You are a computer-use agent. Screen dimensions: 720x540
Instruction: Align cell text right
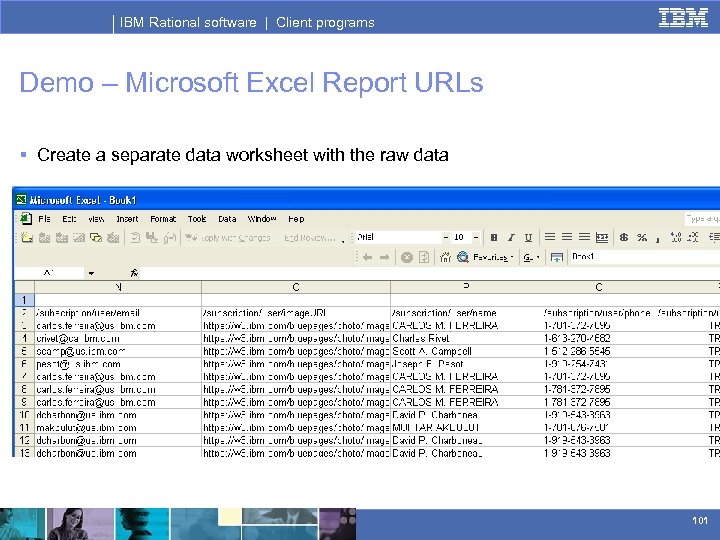[x=584, y=237]
